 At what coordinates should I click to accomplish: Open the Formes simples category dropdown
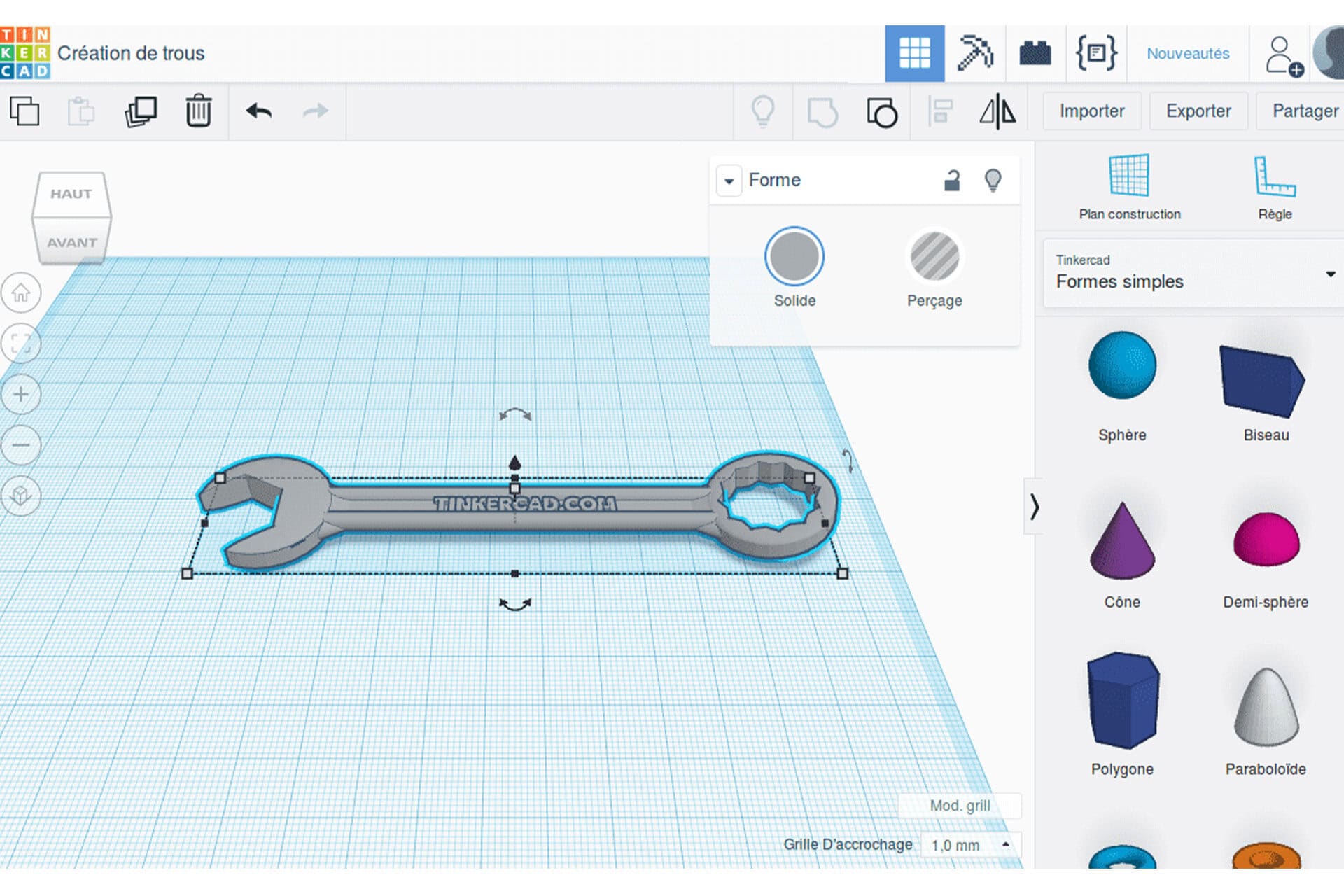pyautogui.click(x=1329, y=274)
